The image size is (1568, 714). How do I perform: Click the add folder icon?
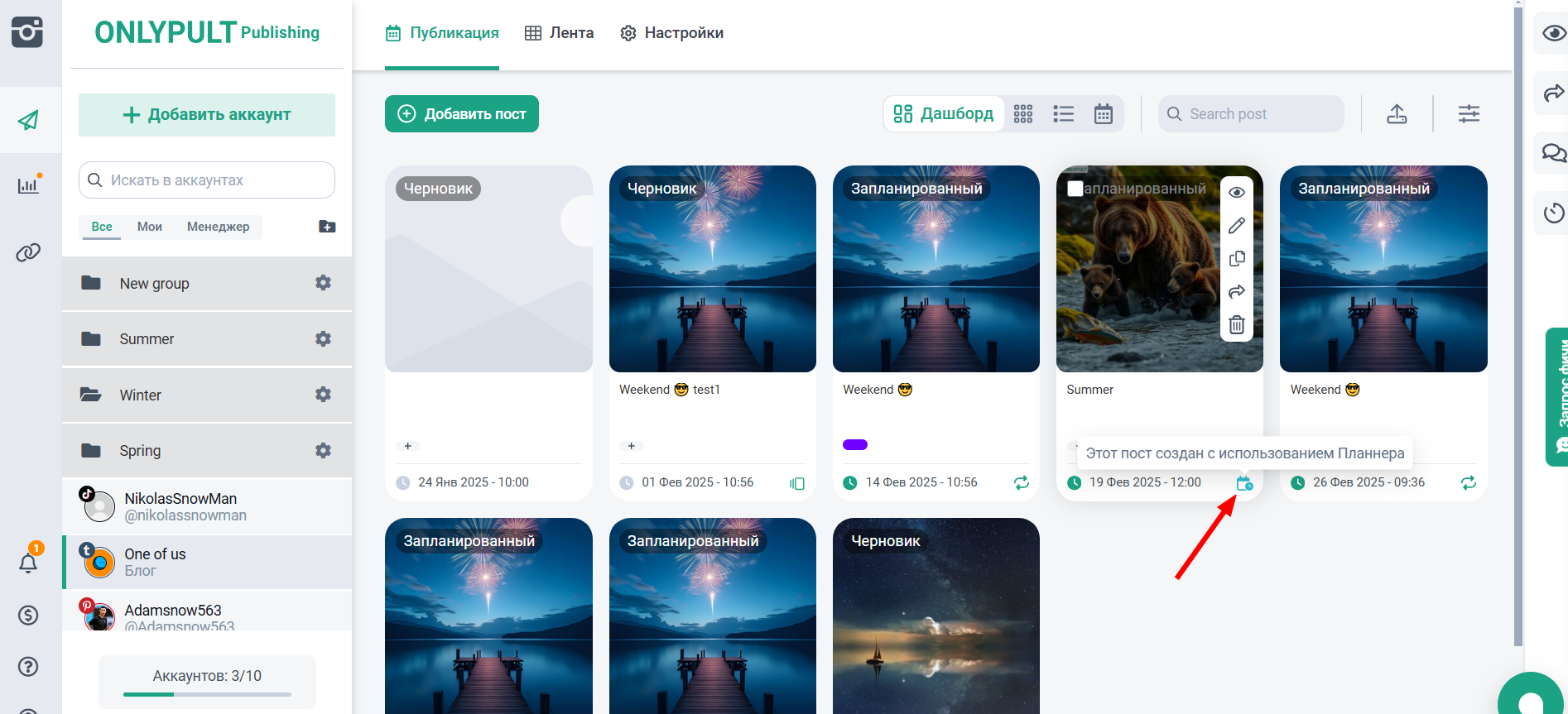[327, 227]
